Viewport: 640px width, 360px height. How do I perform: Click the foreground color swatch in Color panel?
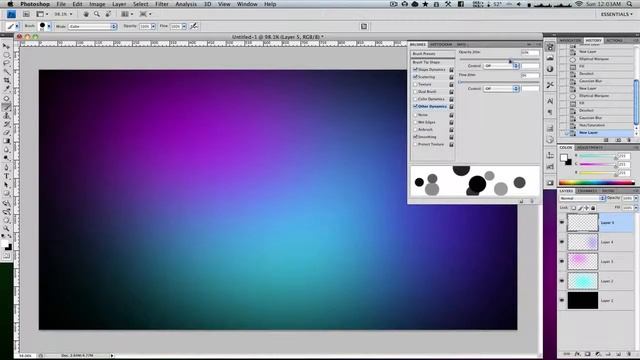564,158
